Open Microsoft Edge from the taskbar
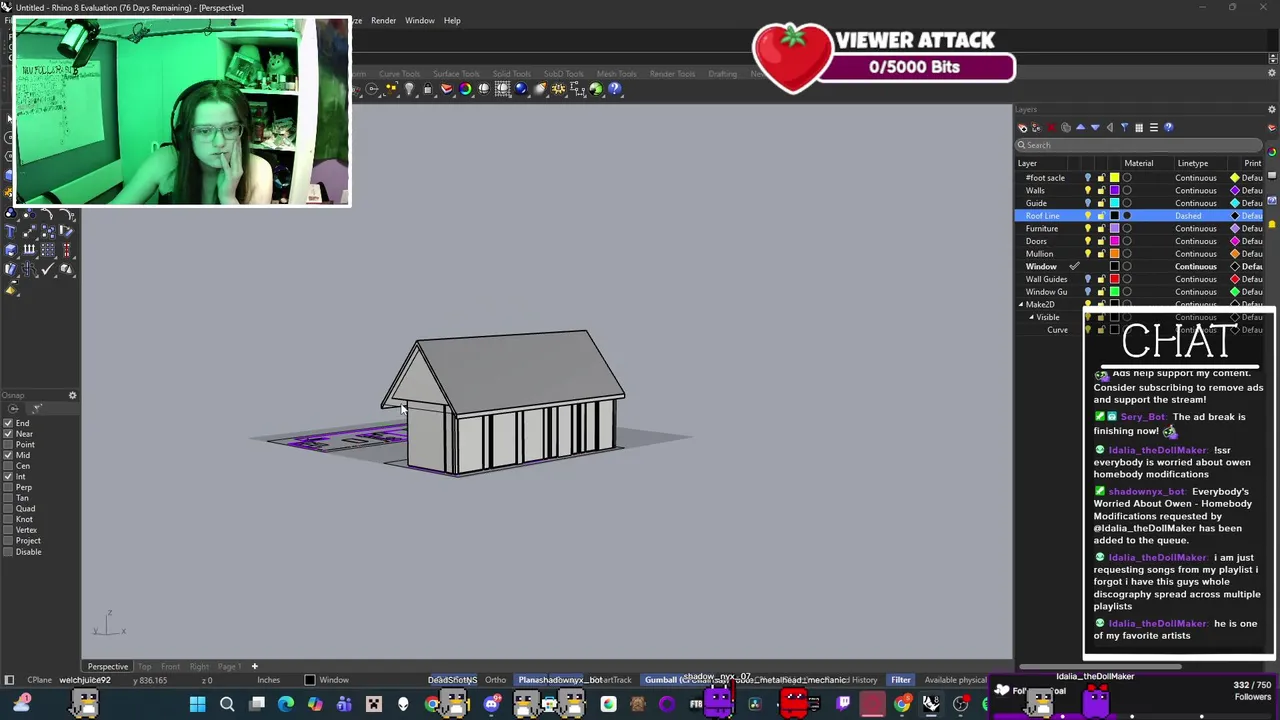The width and height of the screenshot is (1280, 720). [x=286, y=704]
